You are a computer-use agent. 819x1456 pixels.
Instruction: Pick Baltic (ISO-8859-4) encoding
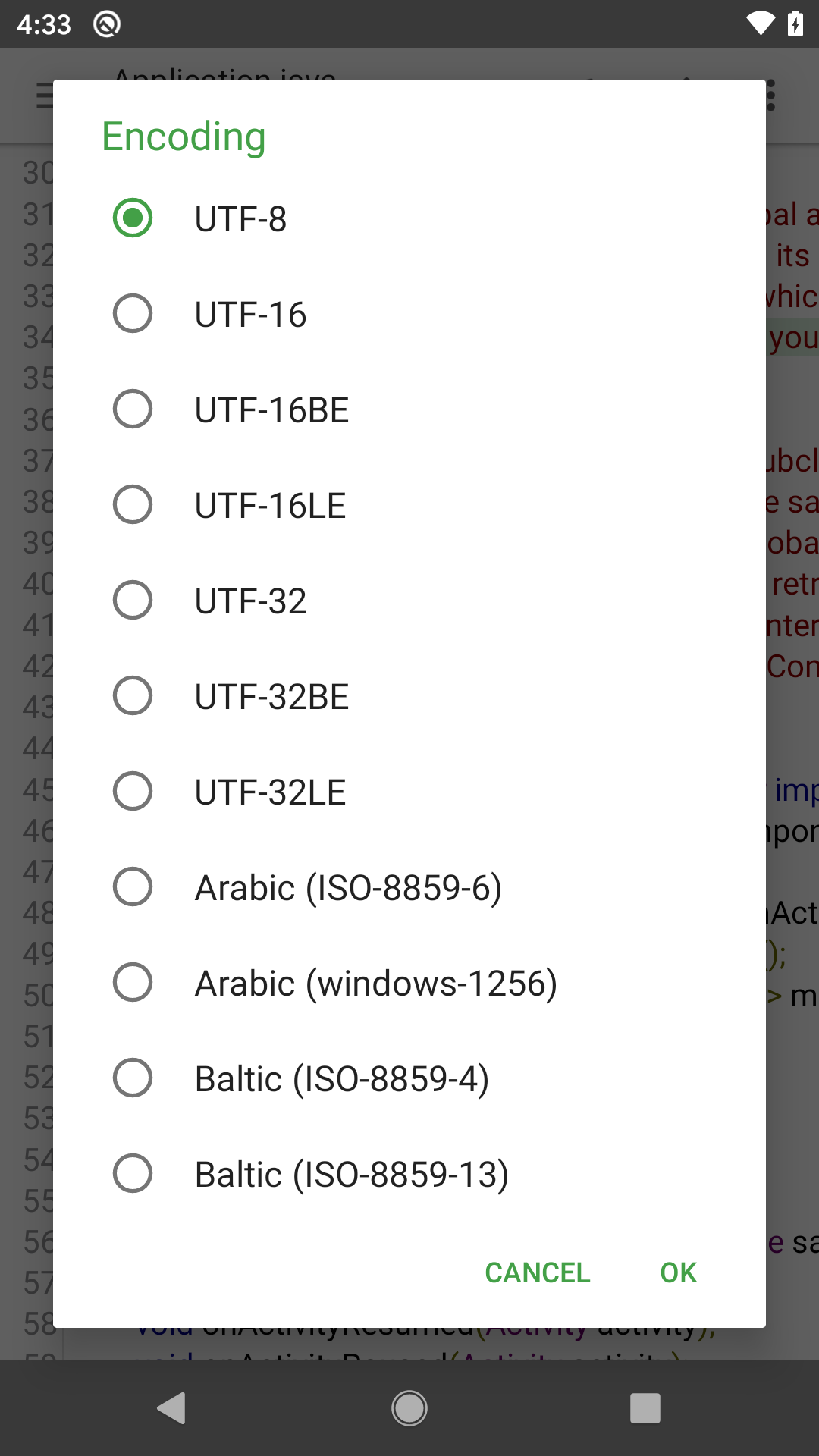(x=133, y=1078)
